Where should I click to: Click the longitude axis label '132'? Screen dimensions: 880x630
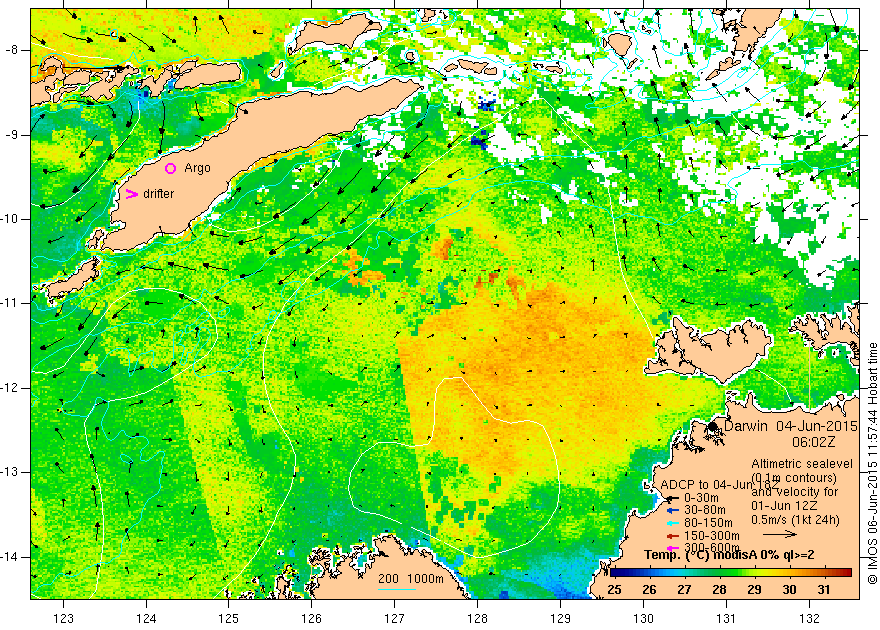809,618
